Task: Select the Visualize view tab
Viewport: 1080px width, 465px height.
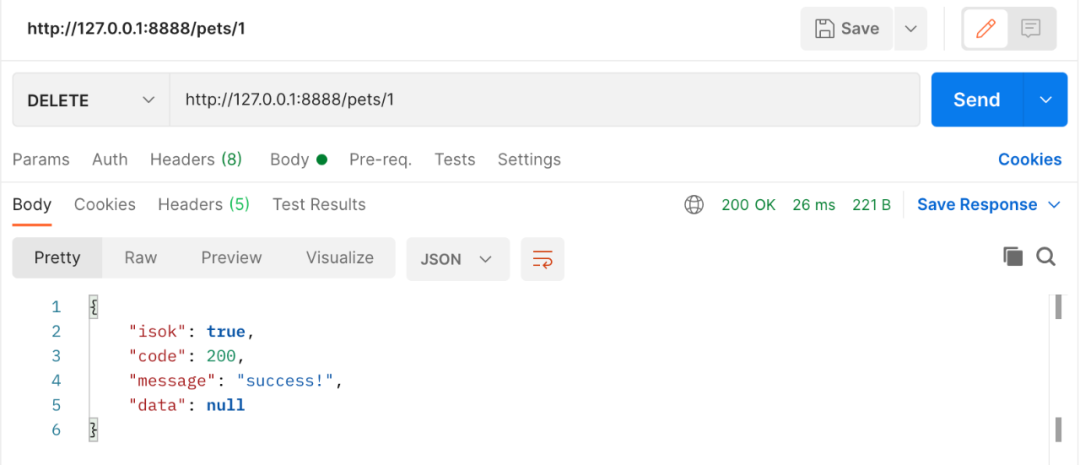Action: pyautogui.click(x=339, y=258)
